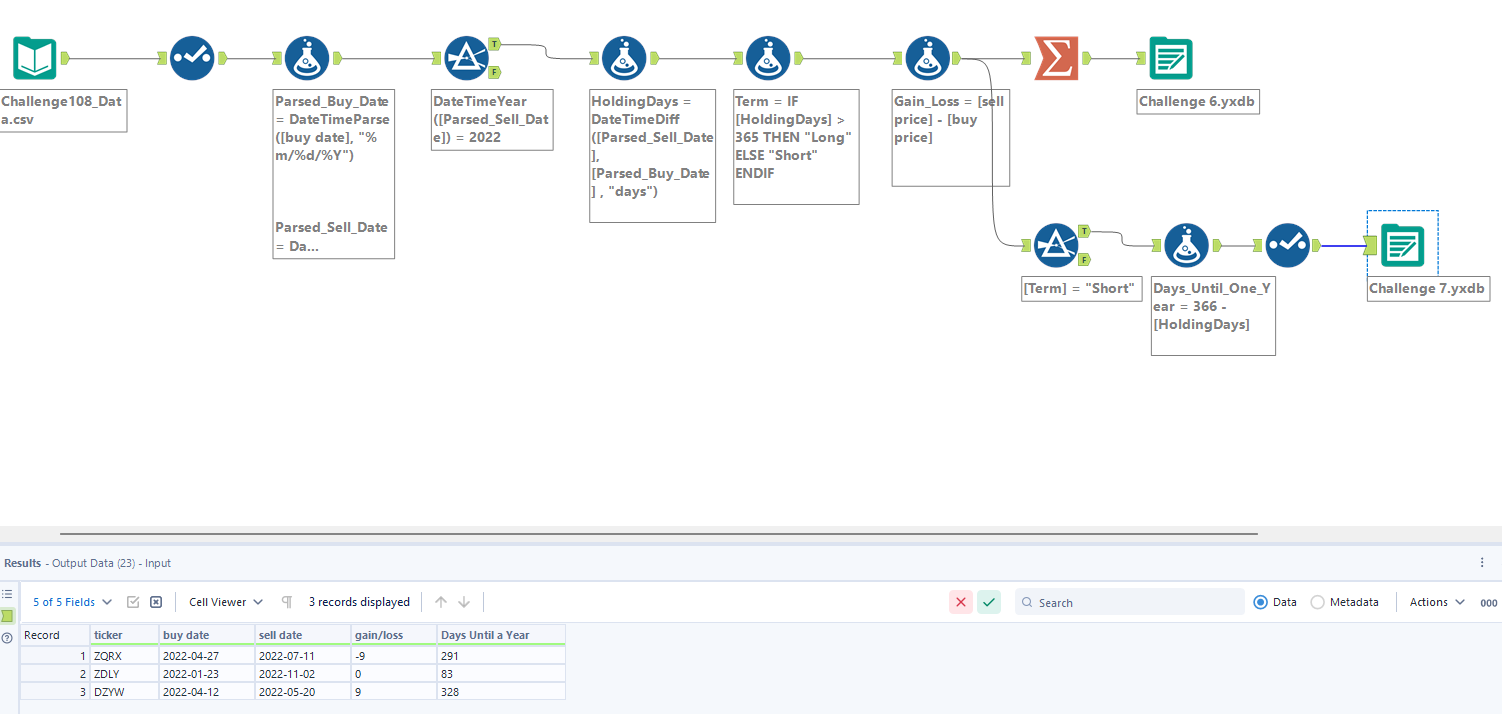
Task: Click the deselect all fields icon in Results
Action: (x=156, y=602)
